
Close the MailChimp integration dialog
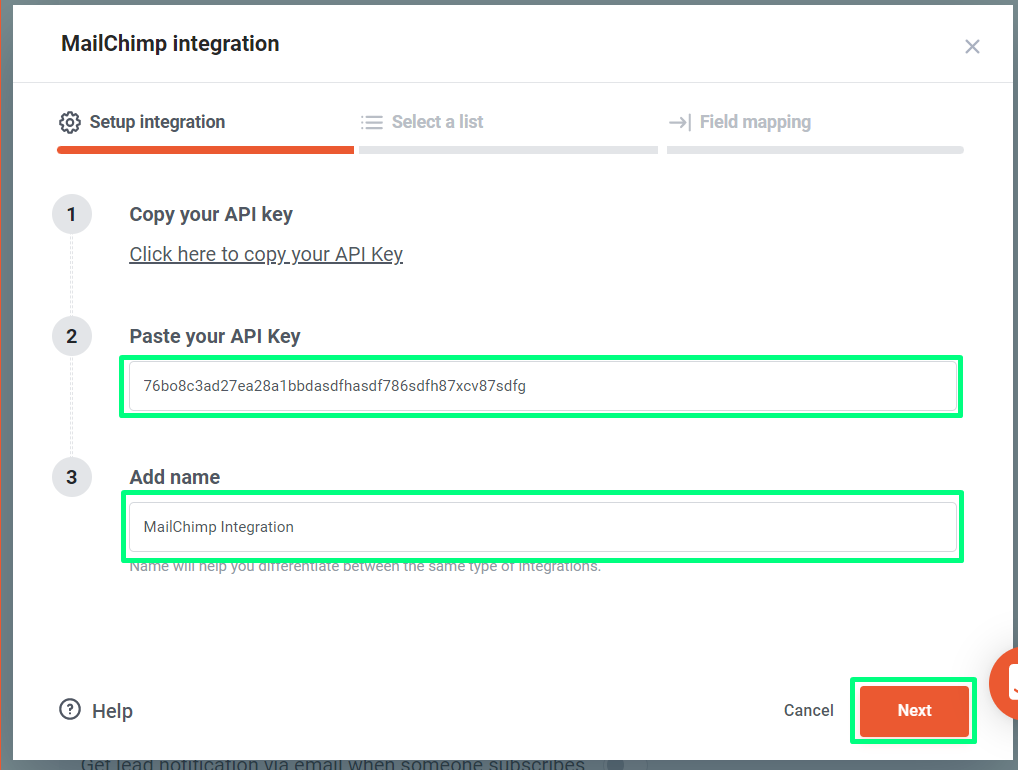click(972, 47)
